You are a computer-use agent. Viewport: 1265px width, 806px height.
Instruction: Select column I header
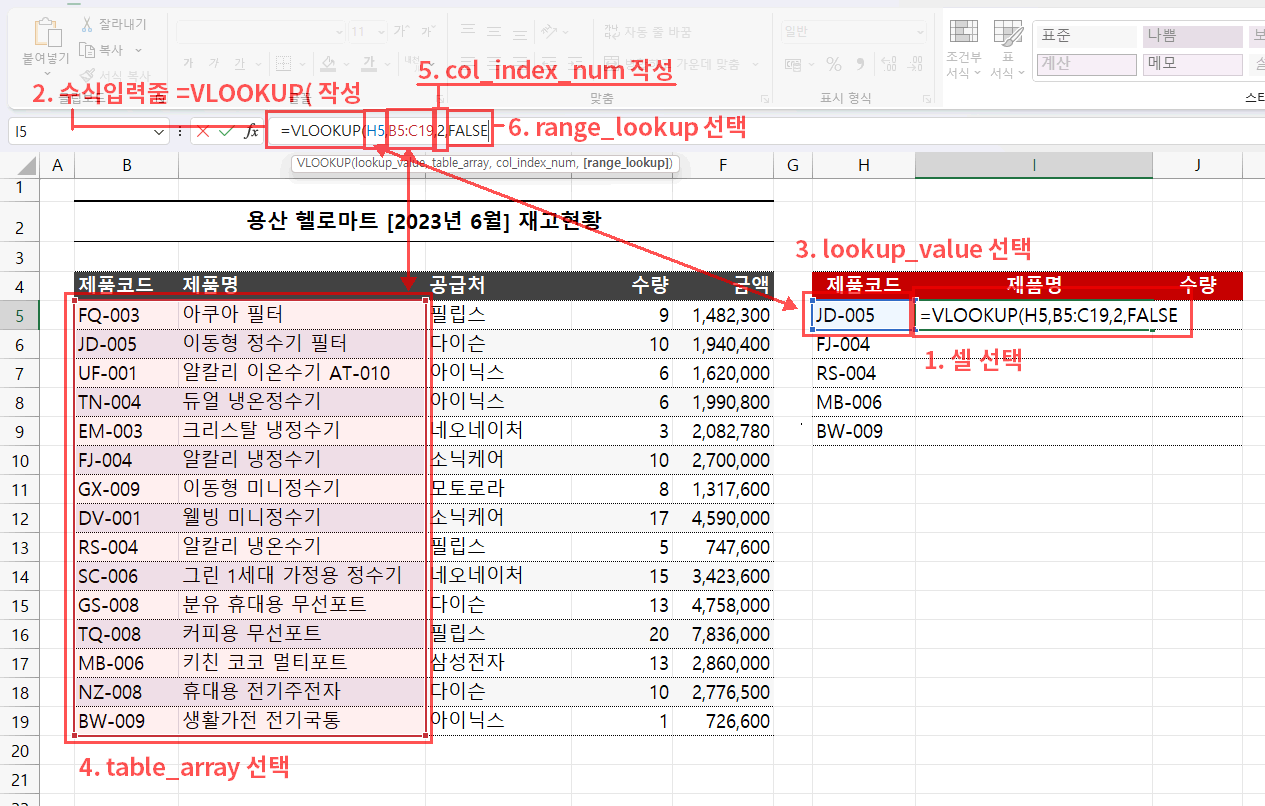(1034, 165)
